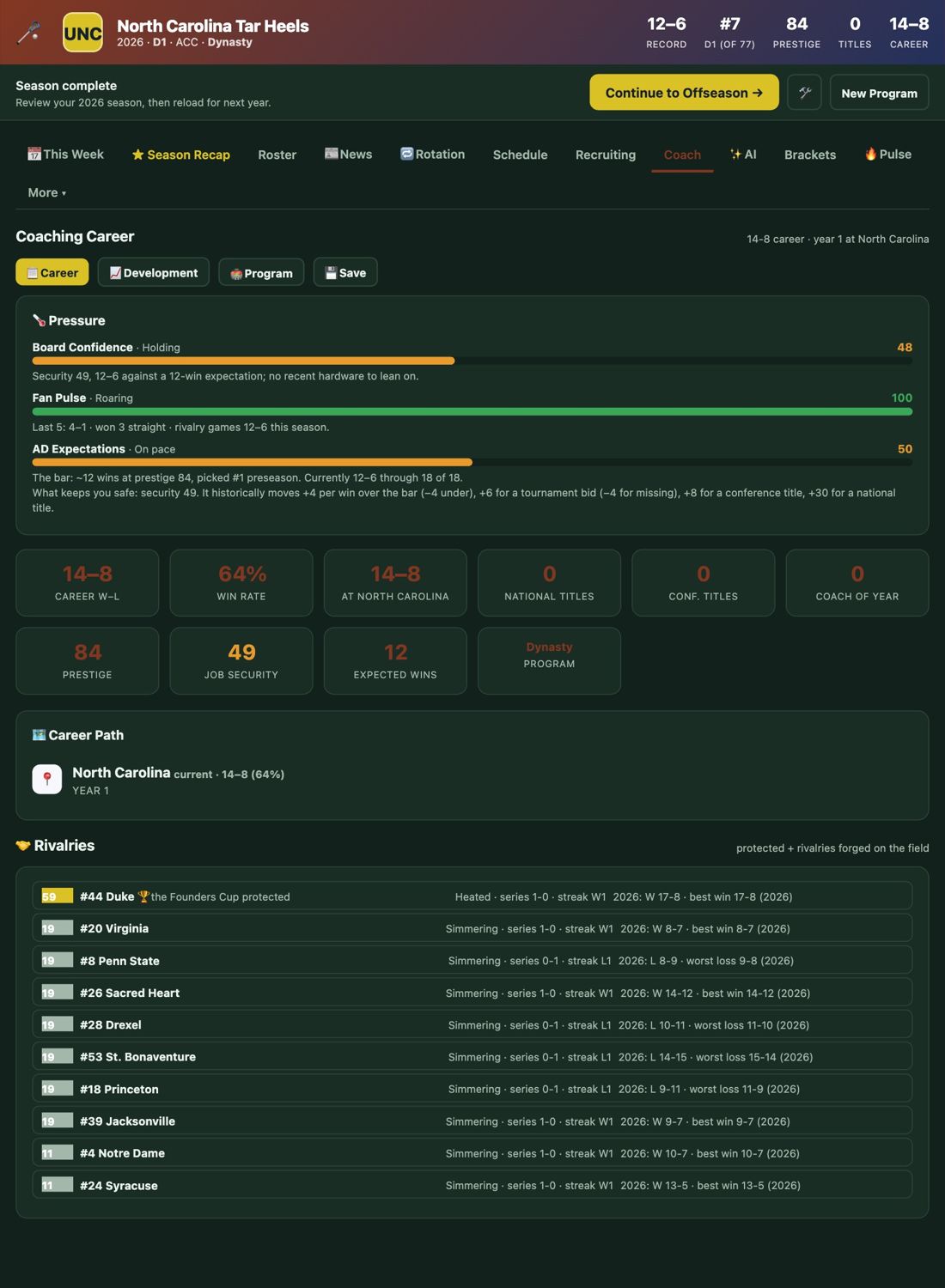Switch to the Schedule tab

pyautogui.click(x=520, y=155)
